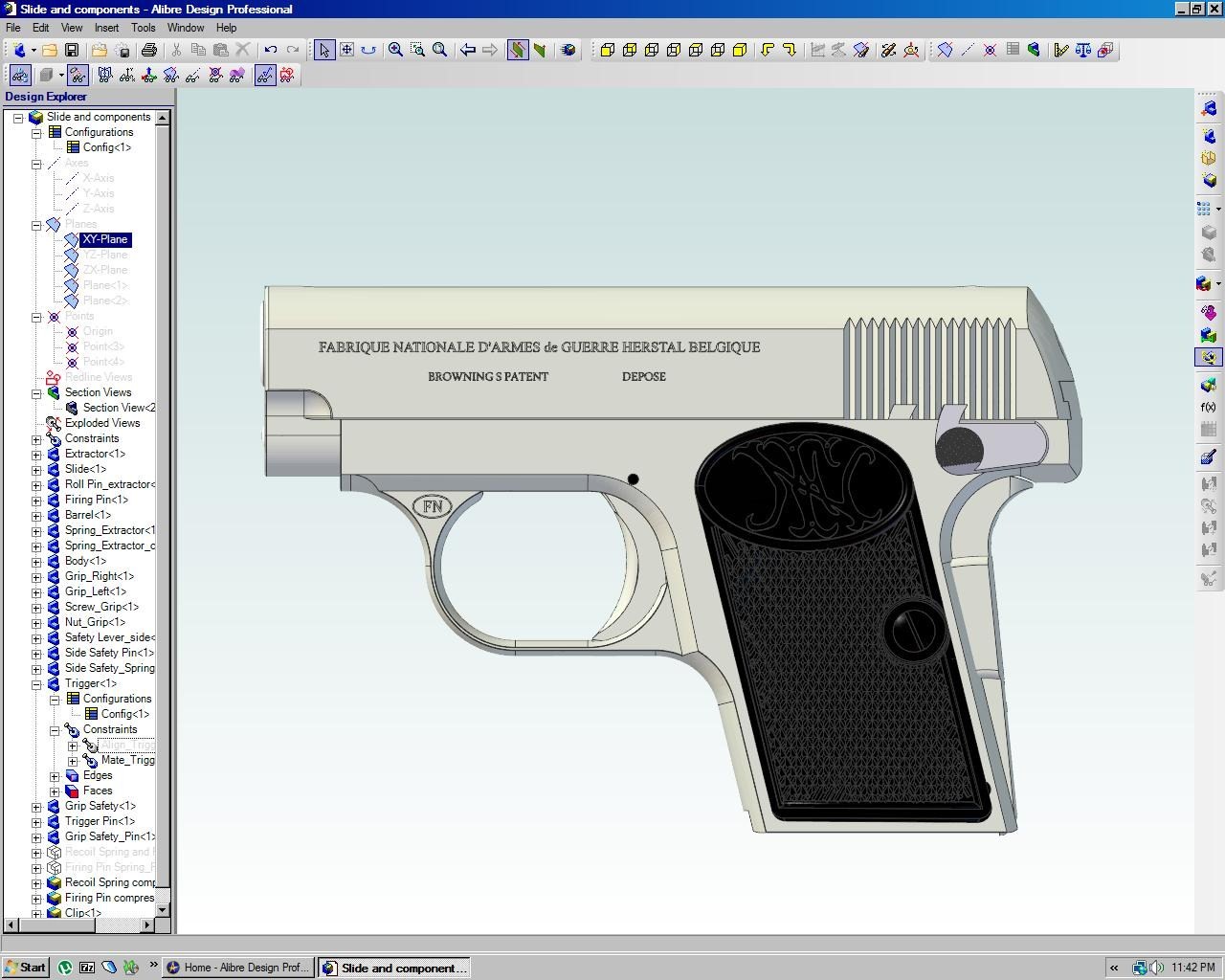The image size is (1225, 980).
Task: Collapse the Planes tree node
Action: (x=36, y=225)
